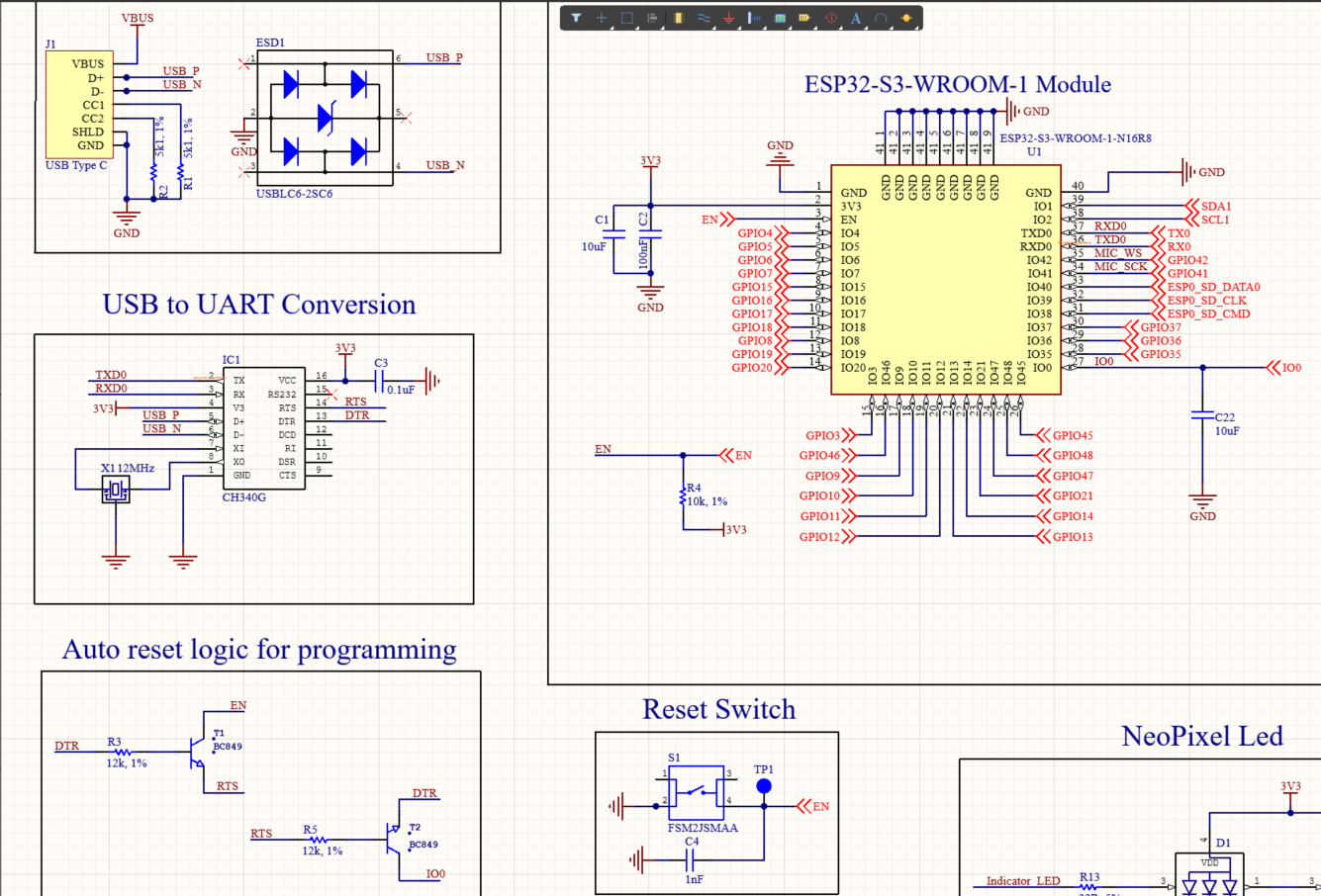
Task: Select capacitor C3 0.1uF
Action: 381,380
